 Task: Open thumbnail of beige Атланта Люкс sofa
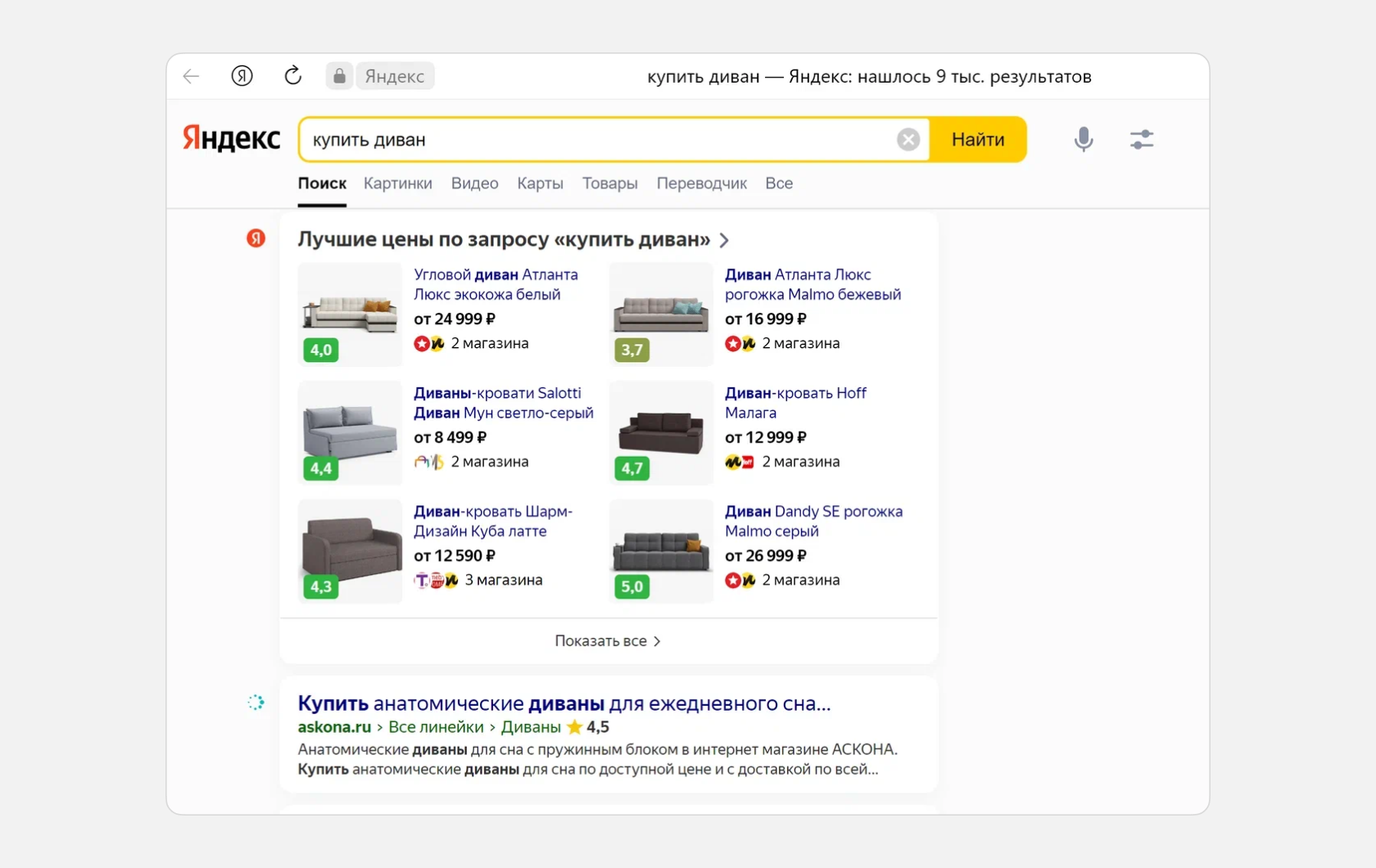[x=661, y=314]
